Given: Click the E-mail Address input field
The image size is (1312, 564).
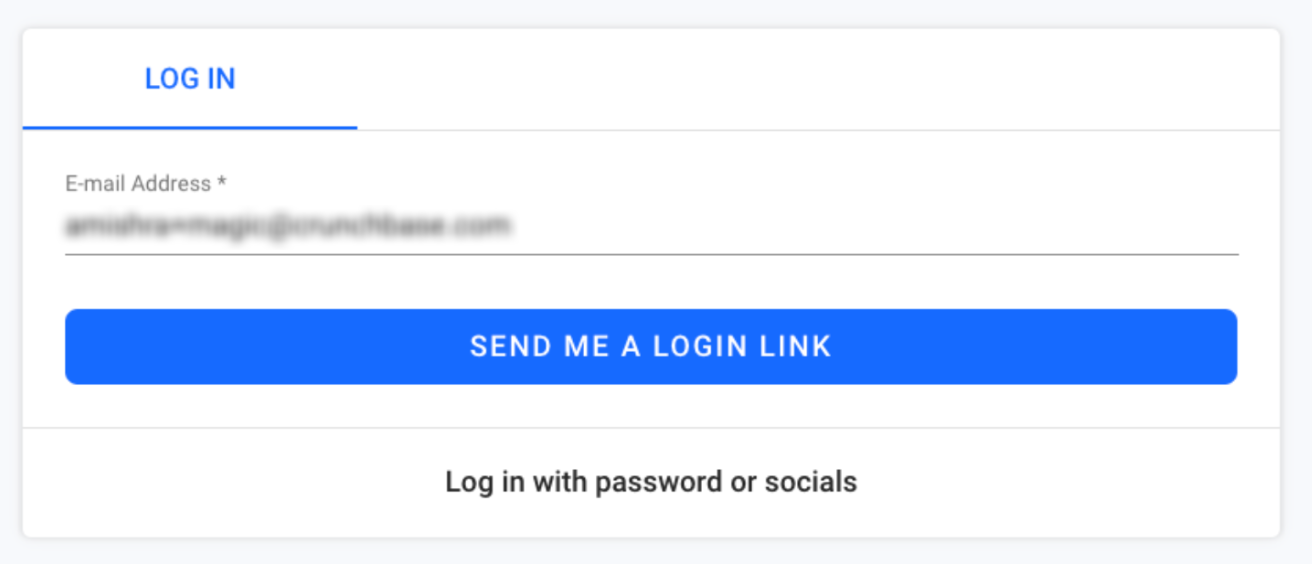Looking at the screenshot, I should tap(650, 226).
